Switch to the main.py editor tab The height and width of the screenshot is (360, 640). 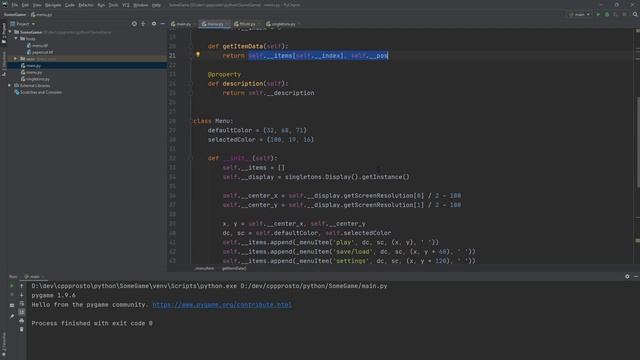tap(181, 24)
